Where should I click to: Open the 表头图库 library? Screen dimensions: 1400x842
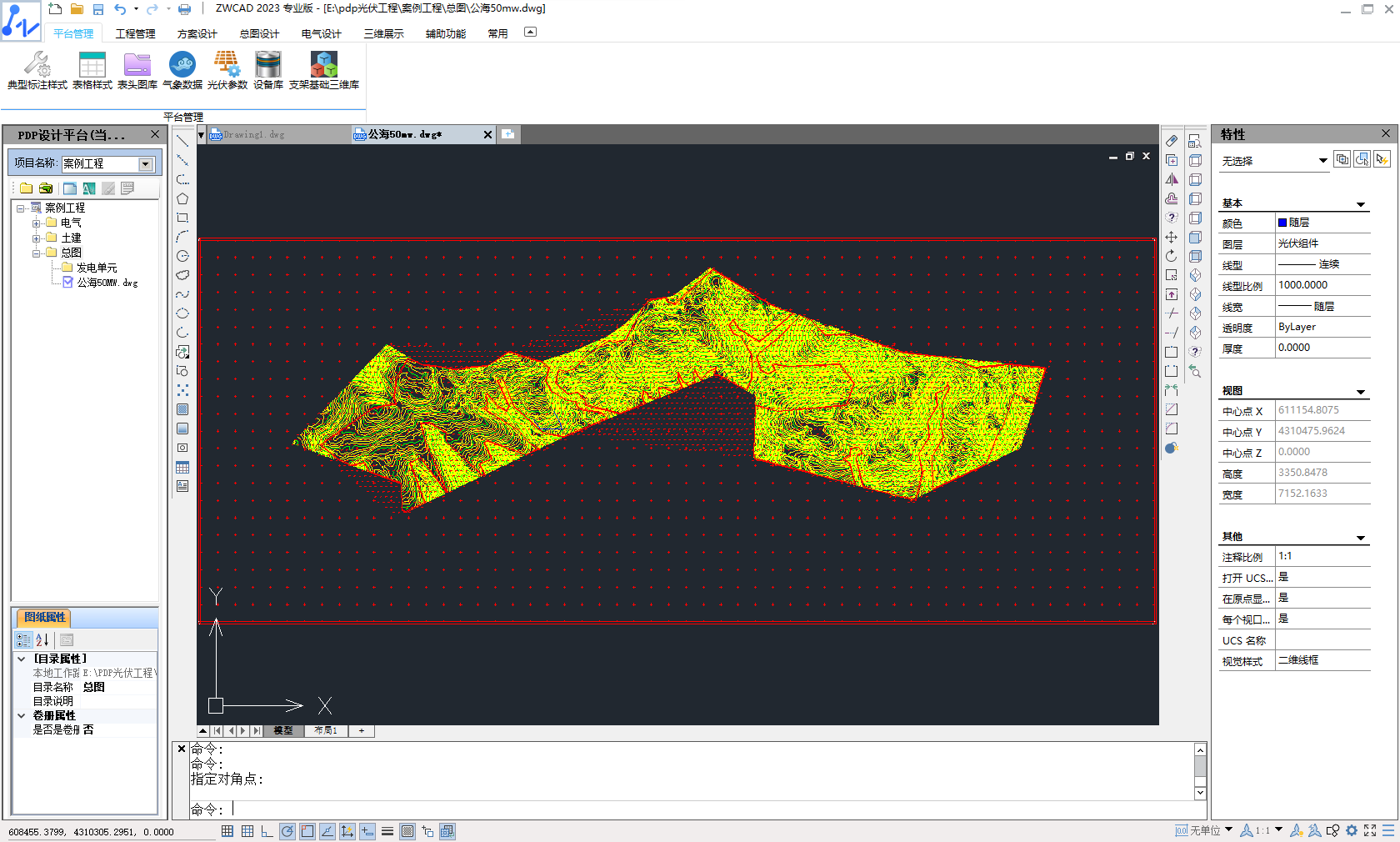137,70
